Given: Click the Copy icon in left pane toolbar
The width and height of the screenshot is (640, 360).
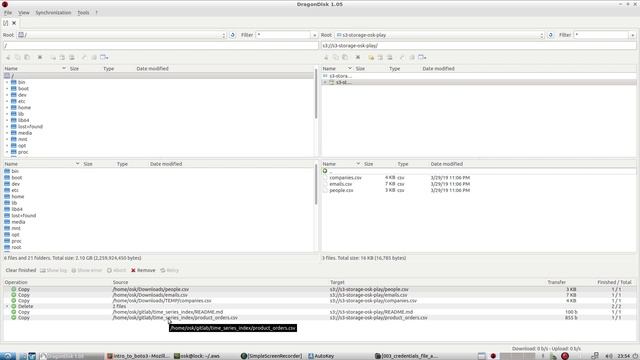Looking at the screenshot, I should (18, 58).
